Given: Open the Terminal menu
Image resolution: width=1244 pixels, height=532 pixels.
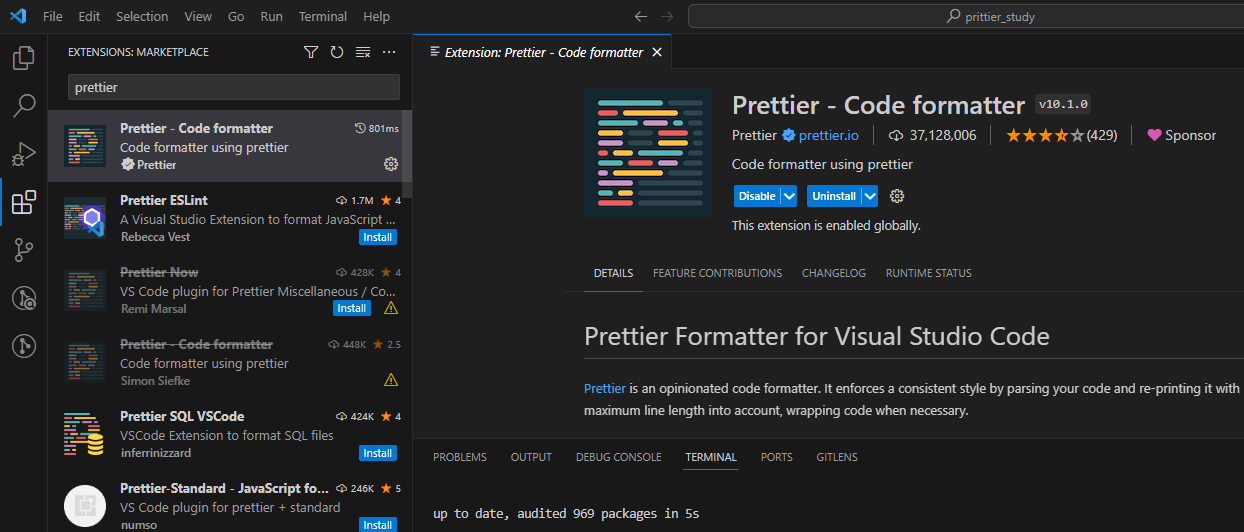Looking at the screenshot, I should (x=323, y=16).
